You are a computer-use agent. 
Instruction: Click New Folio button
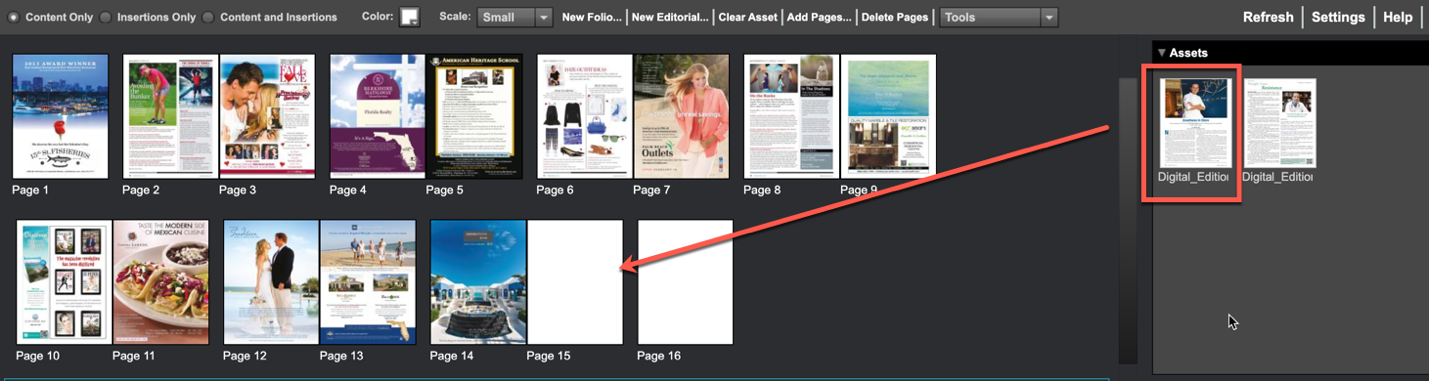tap(591, 17)
